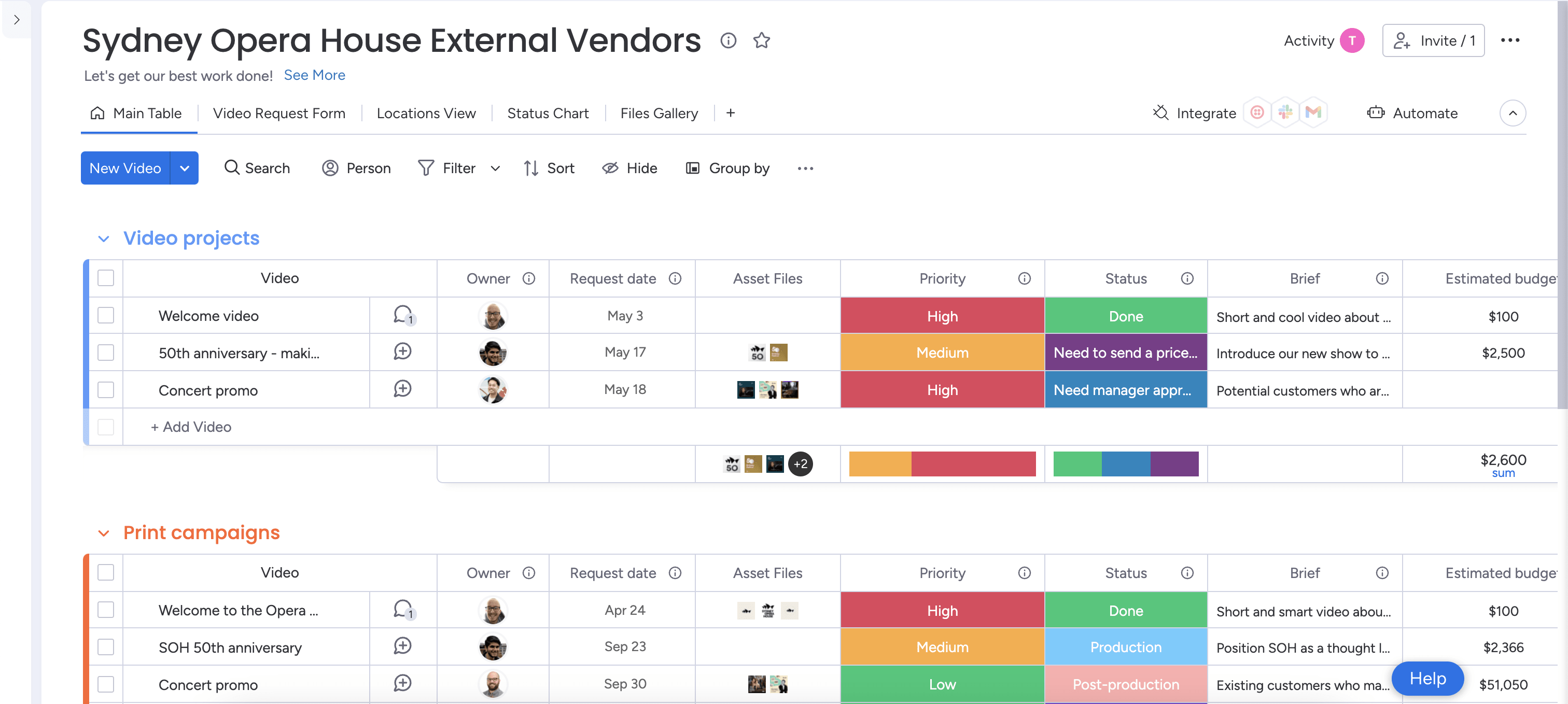The image size is (1568, 704).
Task: Show info for Video projects Brief column
Action: (1382, 279)
